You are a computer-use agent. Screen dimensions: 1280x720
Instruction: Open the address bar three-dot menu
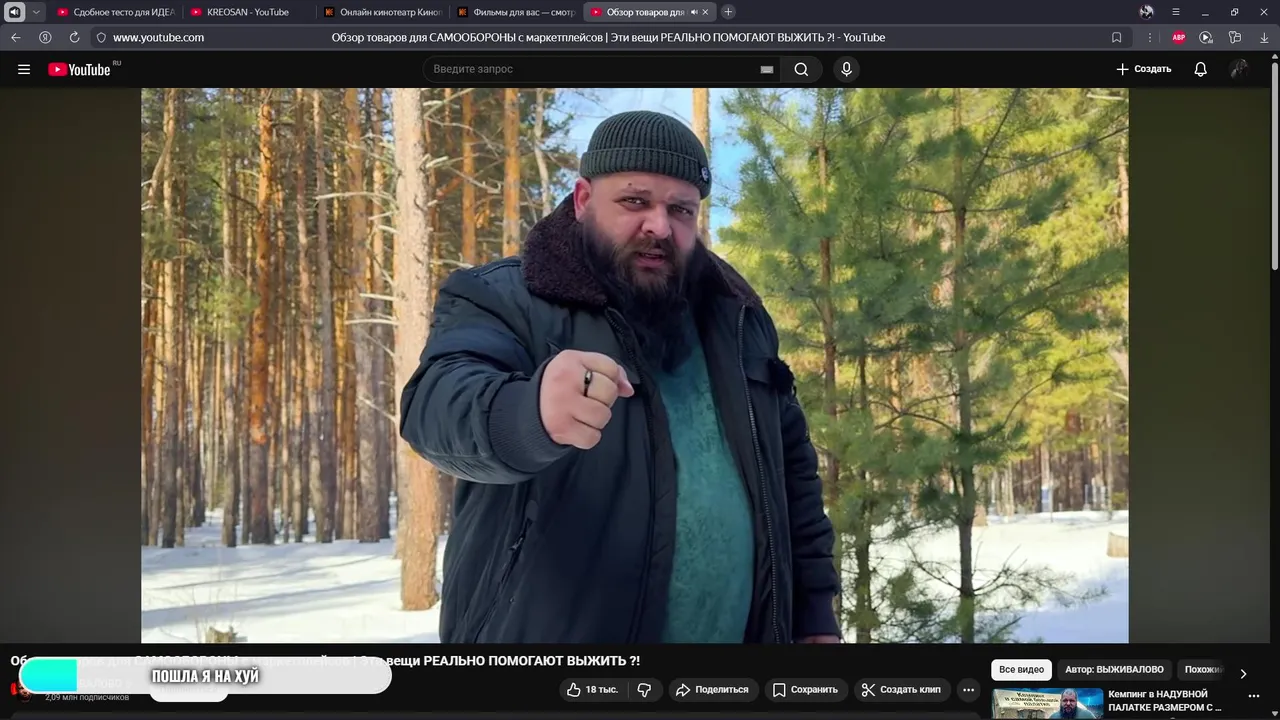click(x=1149, y=37)
